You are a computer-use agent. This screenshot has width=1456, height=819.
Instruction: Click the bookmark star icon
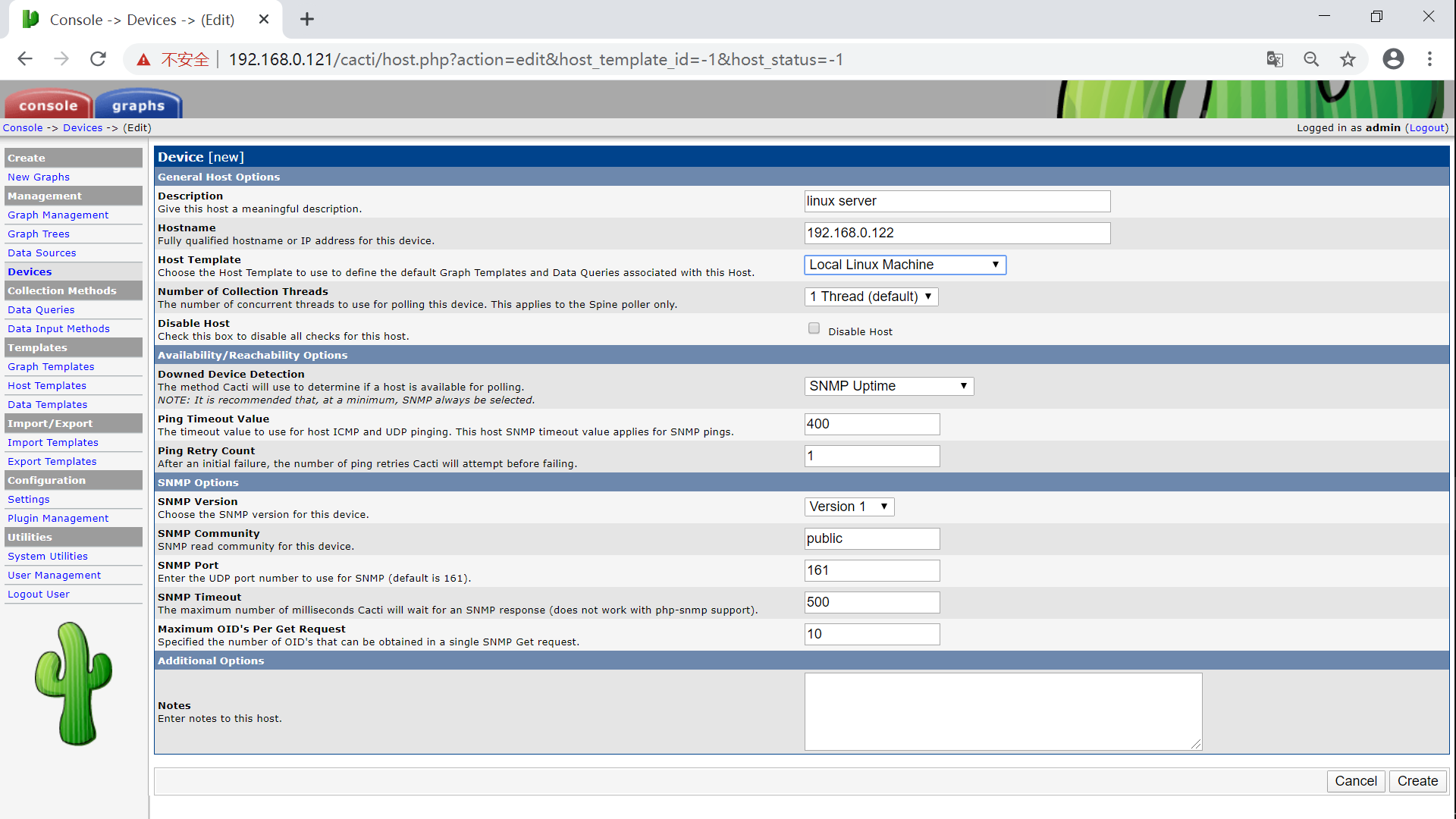tap(1348, 59)
